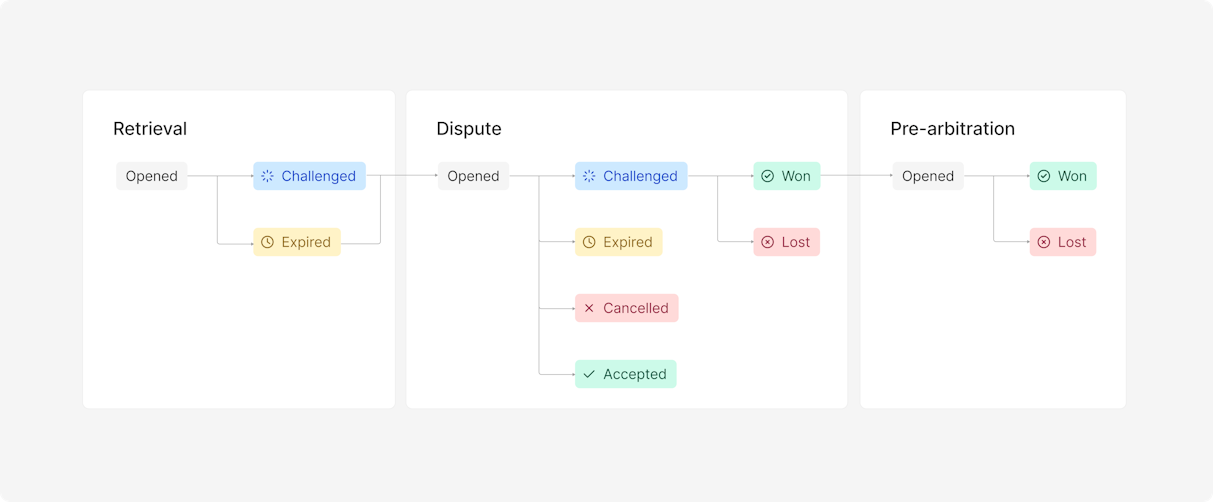1213x502 pixels.
Task: Click the Dispute section heading
Action: [469, 129]
